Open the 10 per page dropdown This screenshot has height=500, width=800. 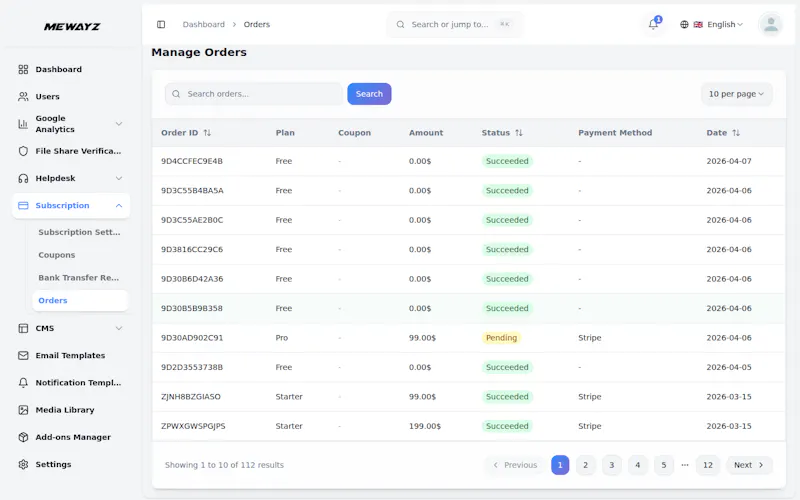pos(736,94)
